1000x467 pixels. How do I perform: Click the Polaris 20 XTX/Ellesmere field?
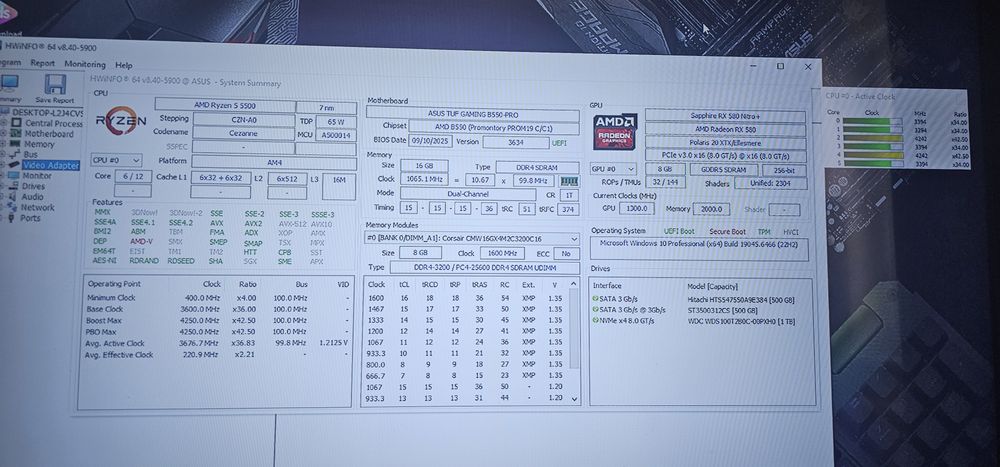(x=725, y=144)
